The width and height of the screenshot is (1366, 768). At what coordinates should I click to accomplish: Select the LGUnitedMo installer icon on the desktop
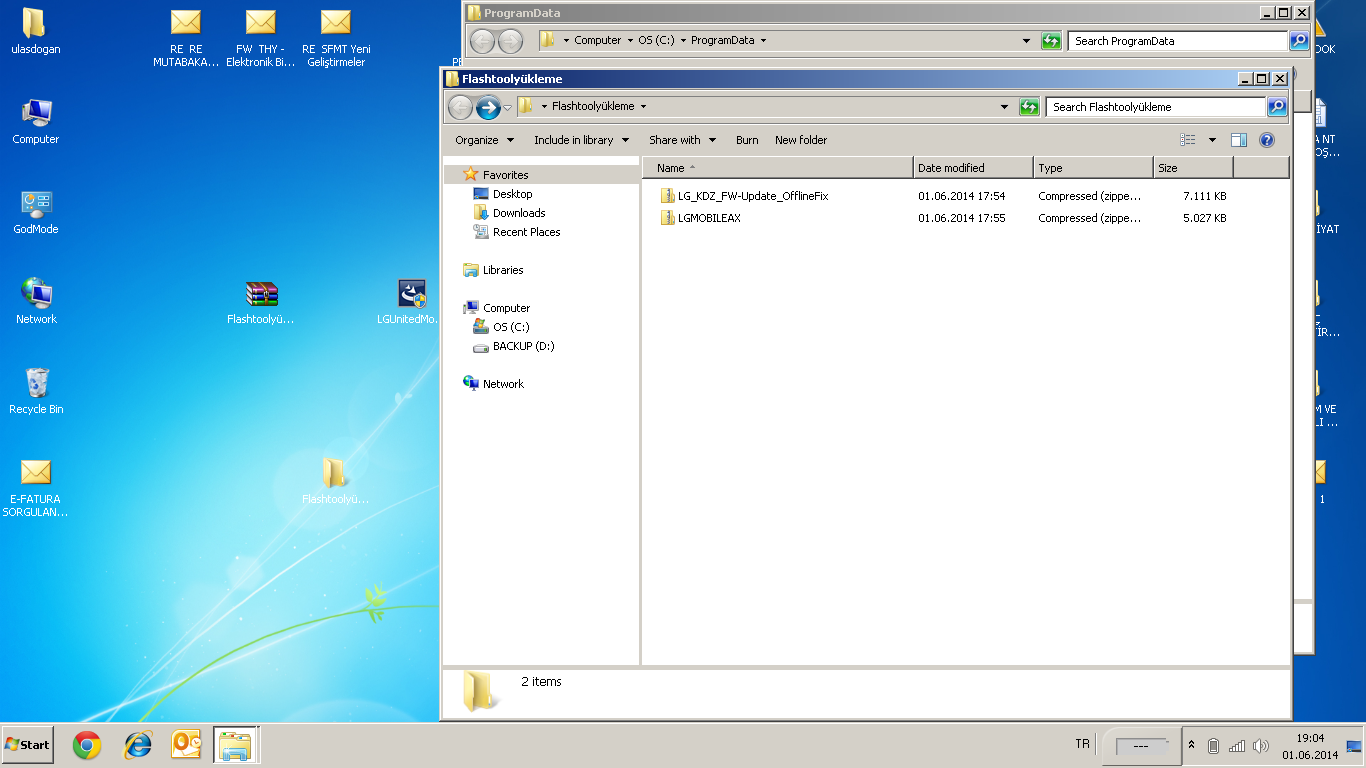(x=409, y=302)
